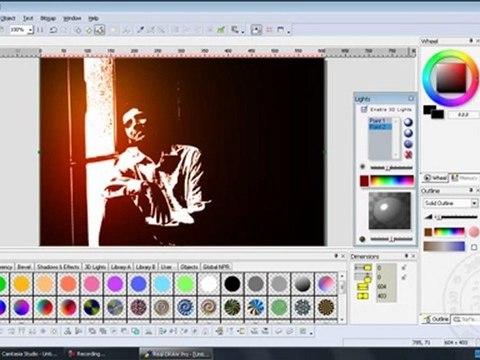480x360 pixels.
Task: Open the Recording window from the taskbar
Action: coord(87,354)
